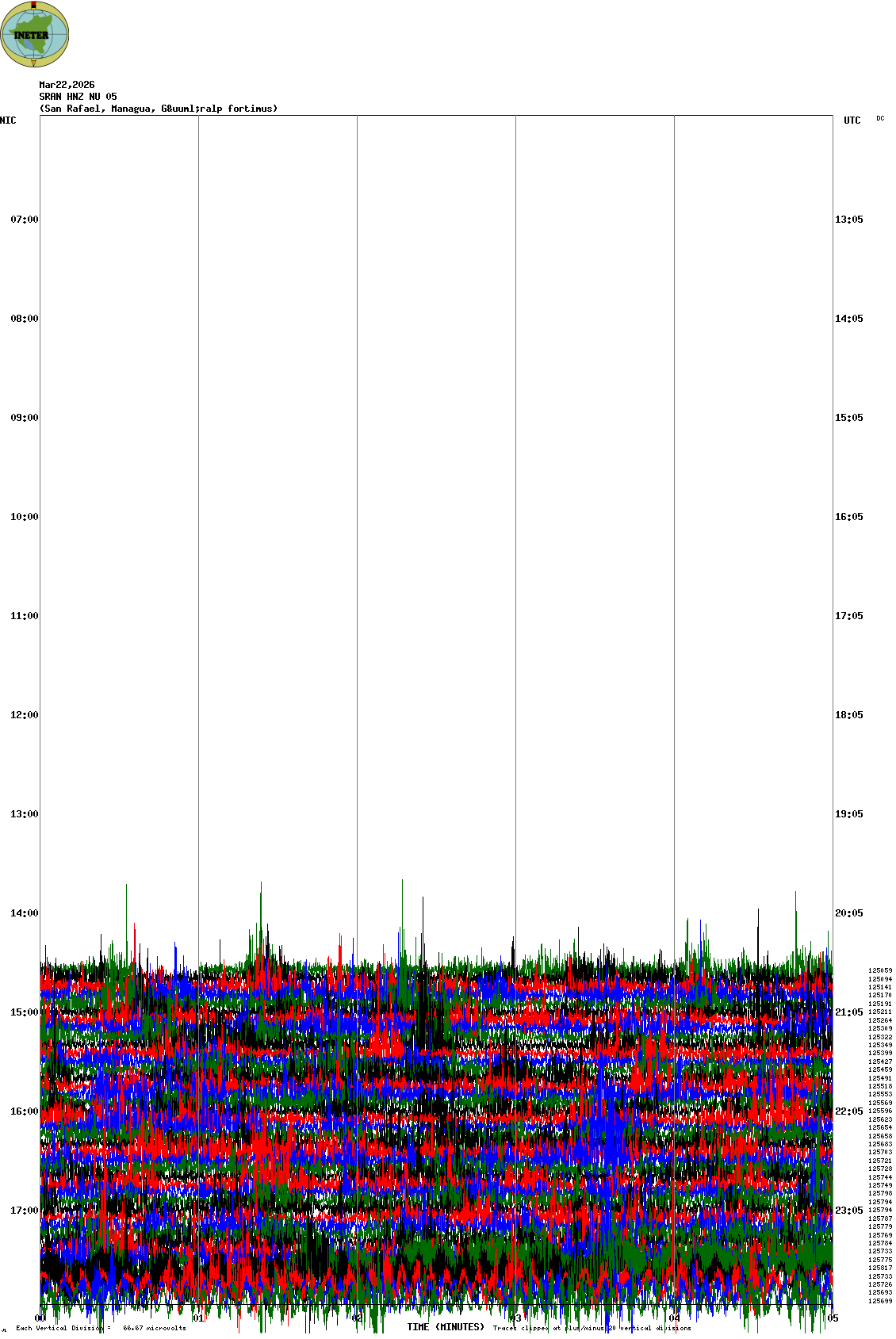Click the Each Vertical Division scale note
Viewport: 896px width, 1339px height.
101,1328
